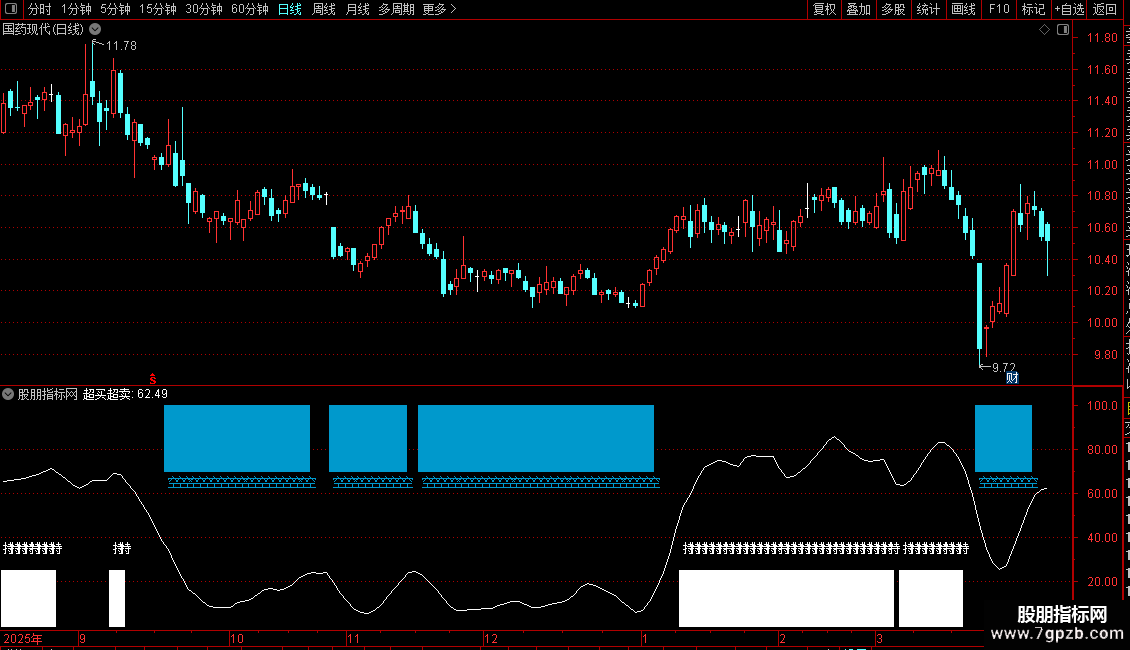Open 画线 drawing tool
1130x650 pixels.
(964, 9)
